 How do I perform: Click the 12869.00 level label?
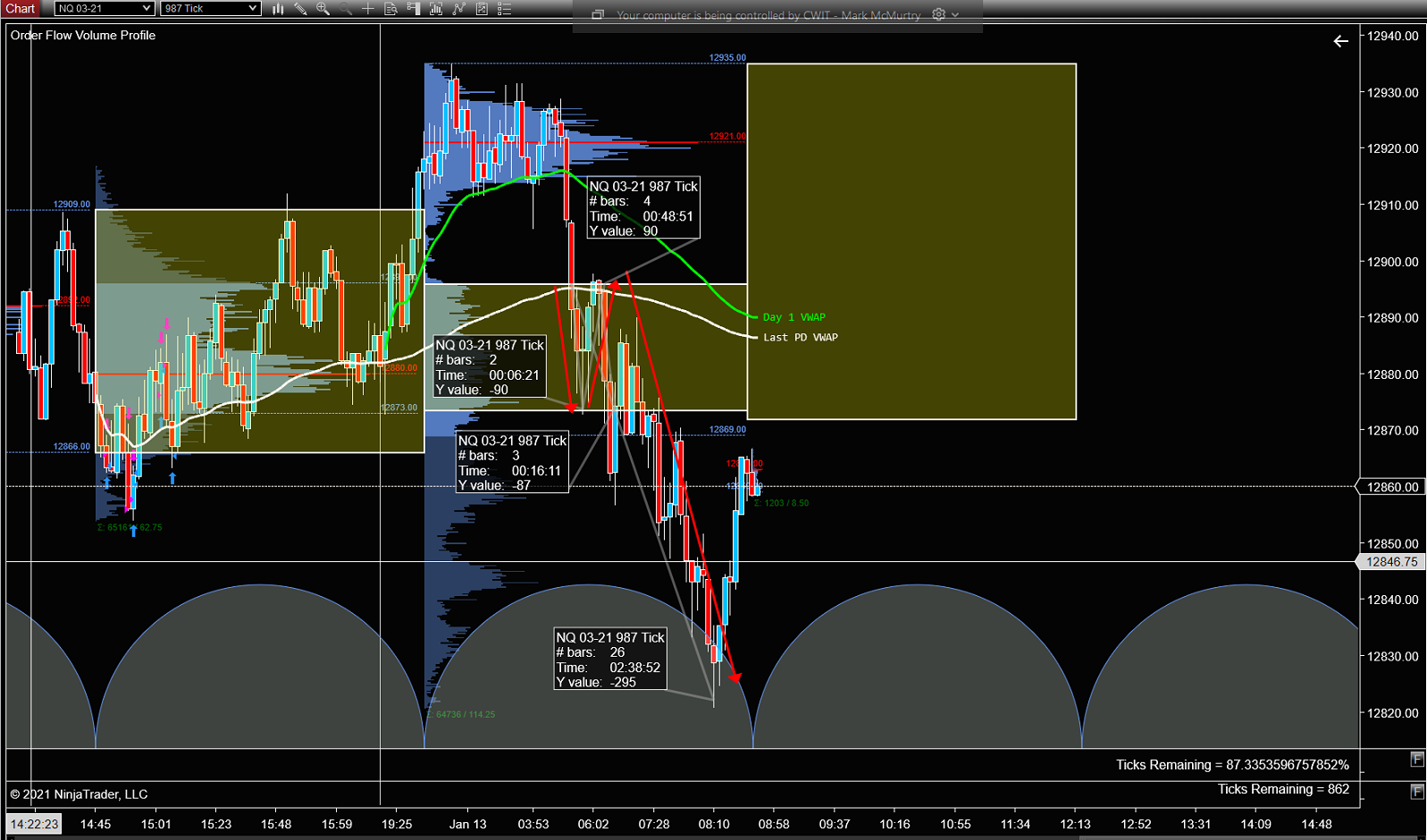(727, 430)
